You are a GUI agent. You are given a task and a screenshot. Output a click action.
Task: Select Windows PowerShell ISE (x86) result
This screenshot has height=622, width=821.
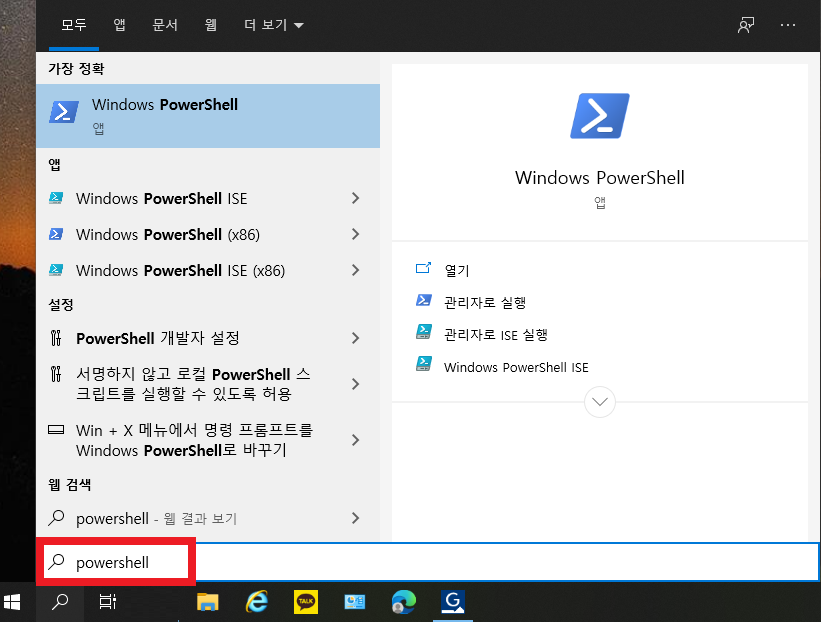(208, 270)
